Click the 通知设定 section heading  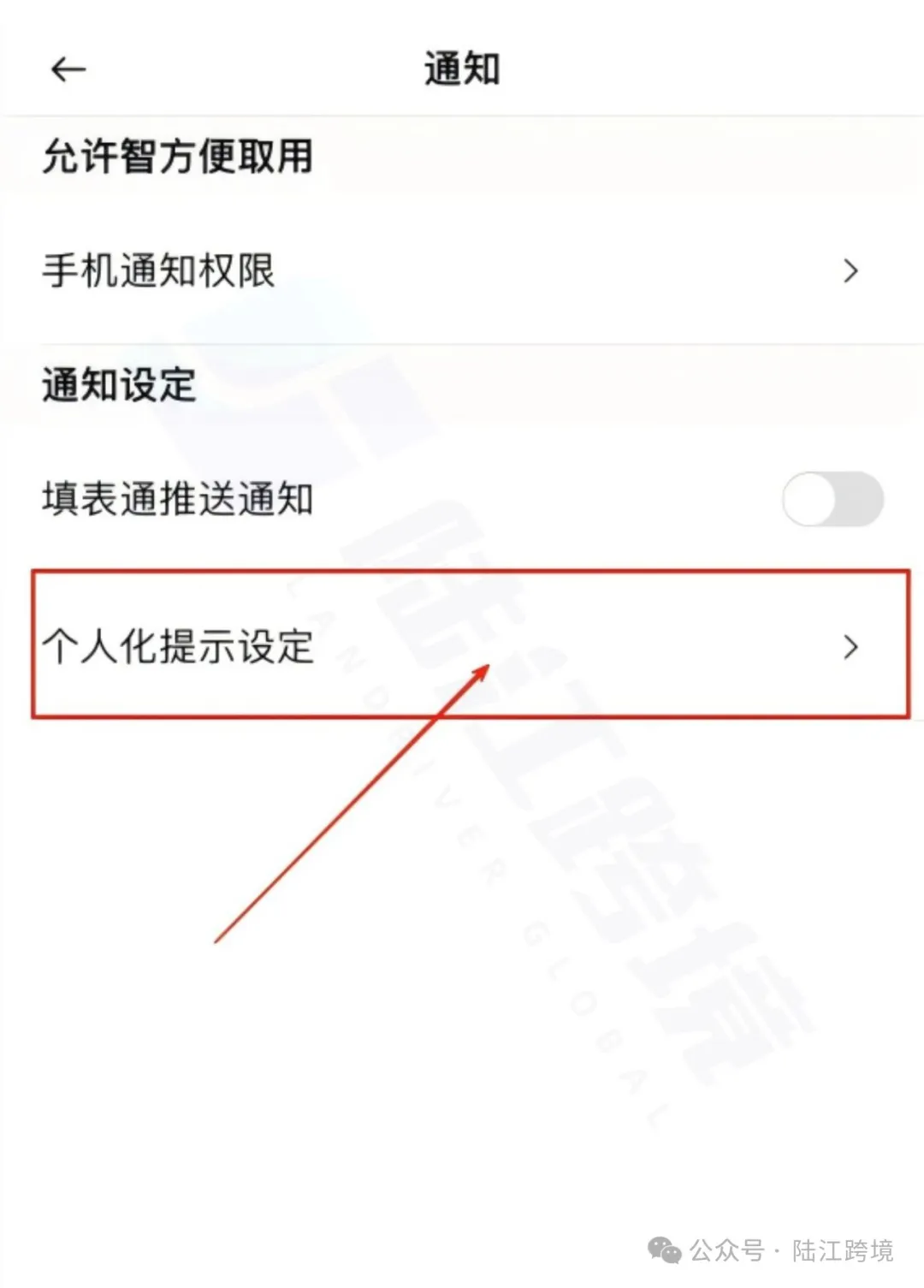coord(119,385)
